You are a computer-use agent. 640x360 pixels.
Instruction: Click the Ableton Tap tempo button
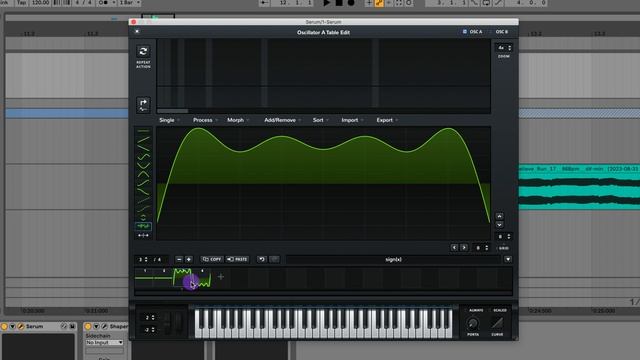(21, 3)
